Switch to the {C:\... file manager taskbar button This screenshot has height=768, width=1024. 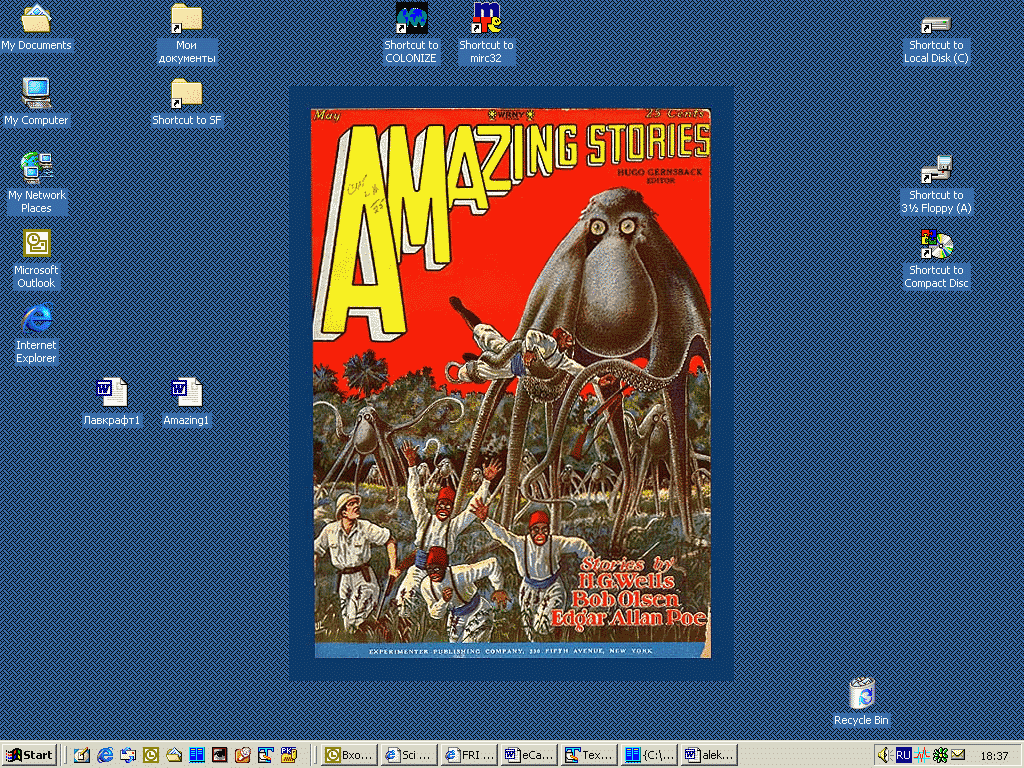[649, 755]
